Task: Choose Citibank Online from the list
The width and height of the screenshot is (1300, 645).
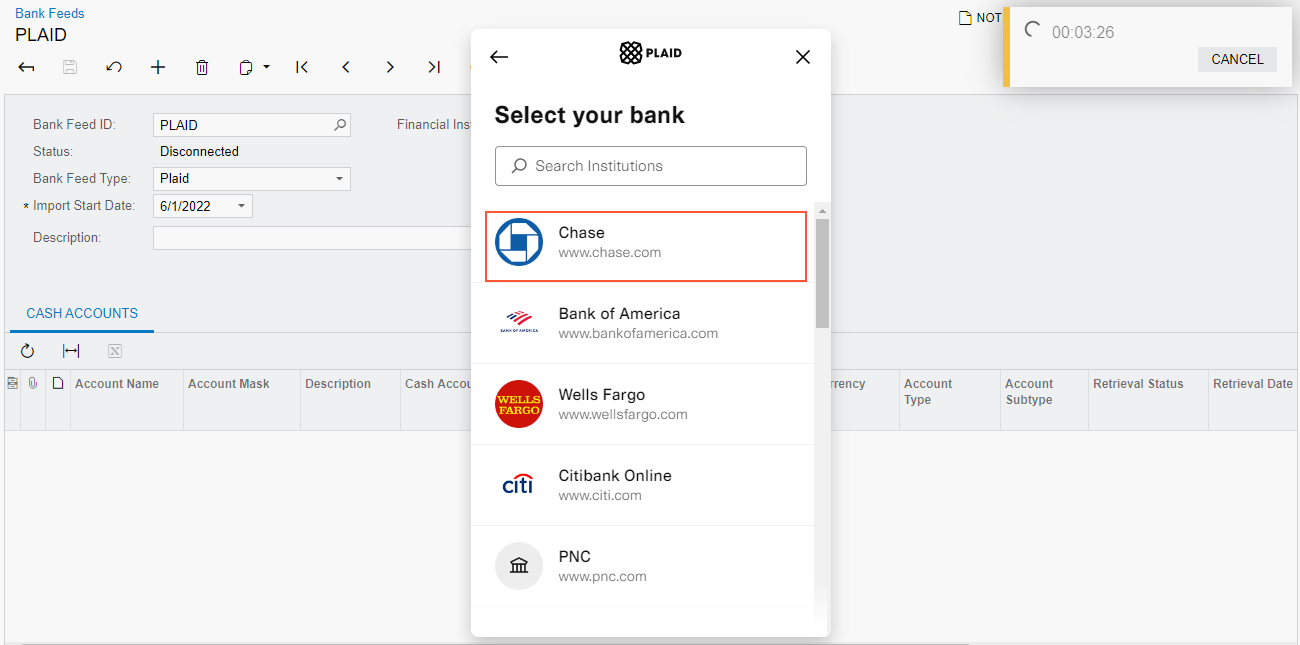Action: [x=642, y=485]
